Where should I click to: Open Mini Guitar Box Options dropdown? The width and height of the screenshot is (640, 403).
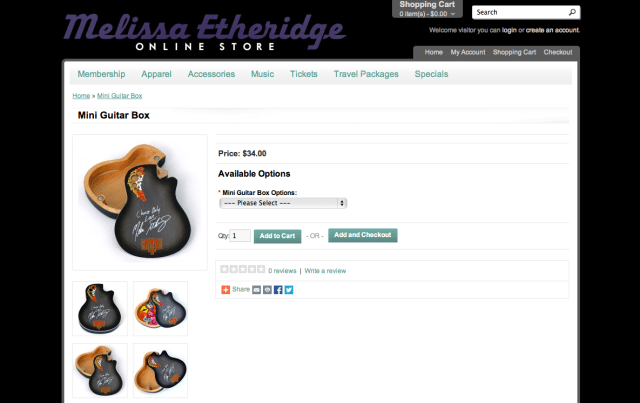283,203
